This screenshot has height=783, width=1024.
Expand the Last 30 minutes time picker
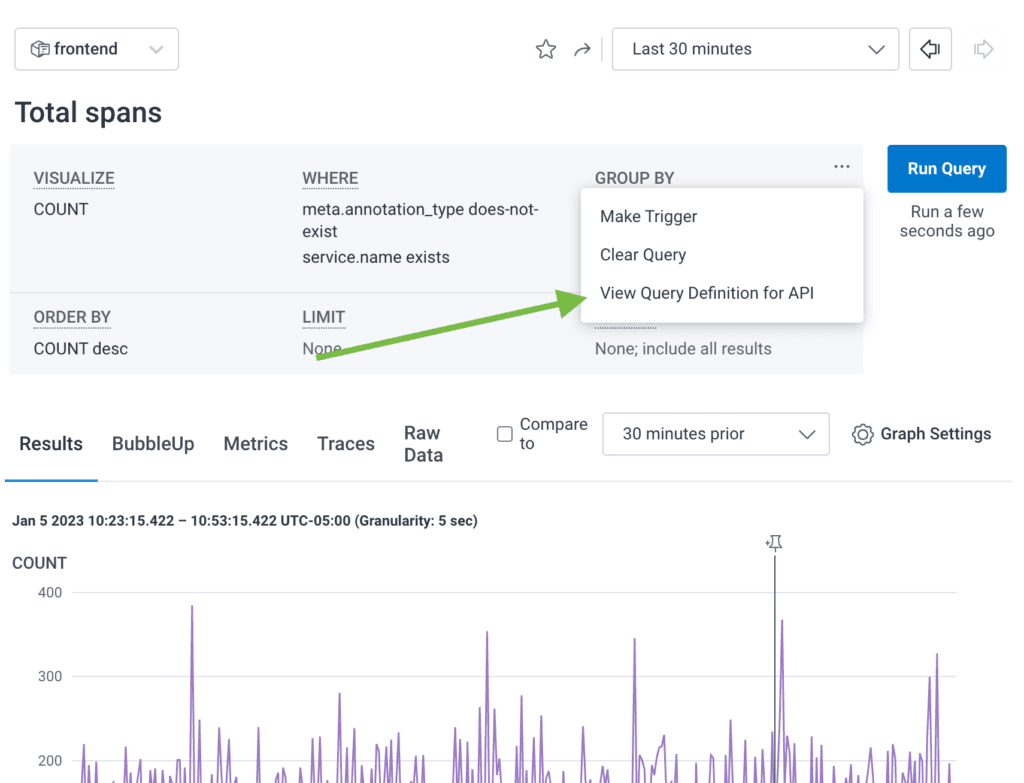click(755, 49)
